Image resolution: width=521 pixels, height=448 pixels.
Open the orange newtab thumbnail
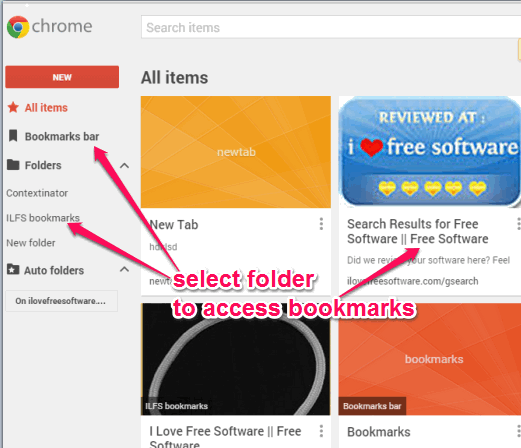[236, 152]
